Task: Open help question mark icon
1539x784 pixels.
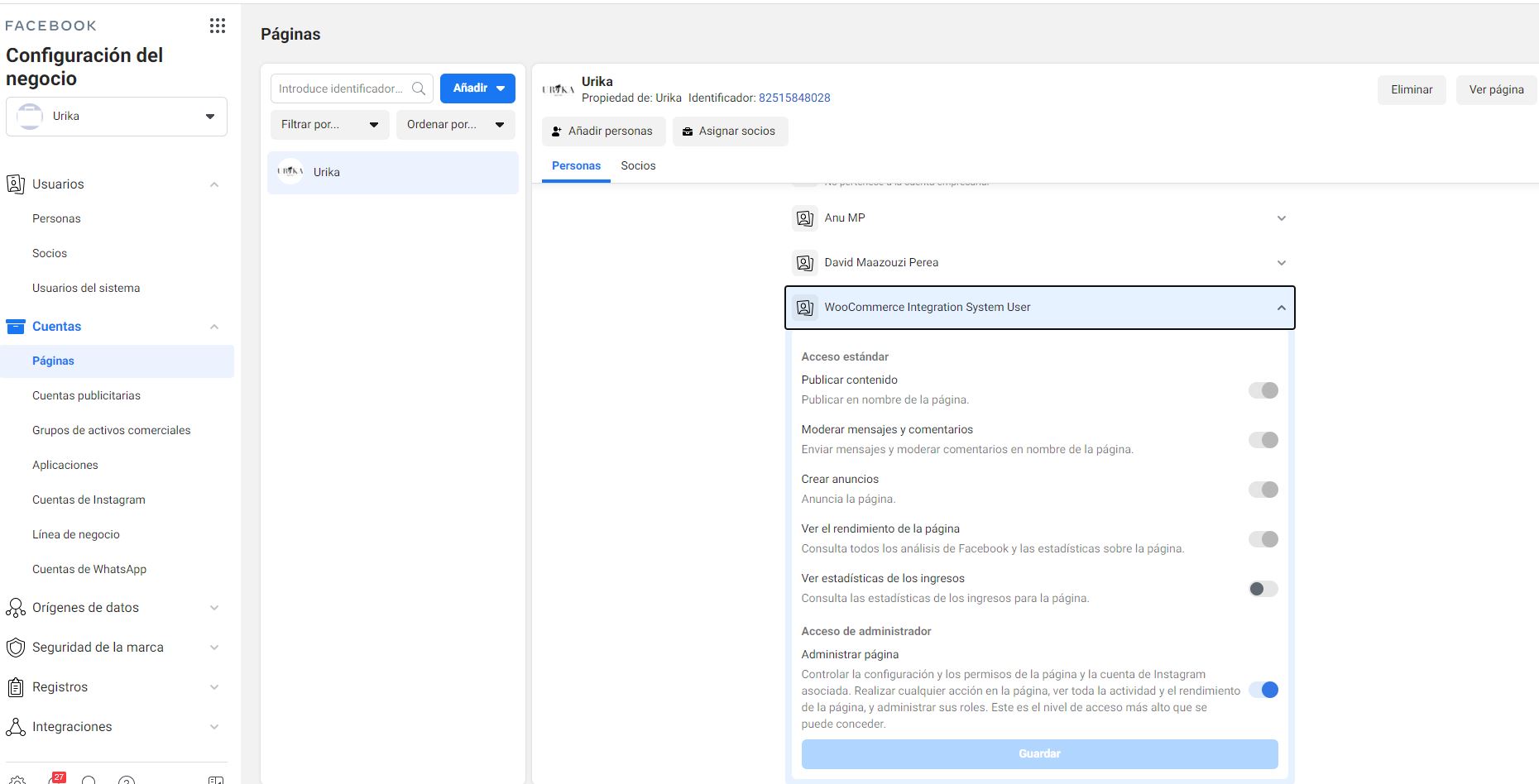Action: (x=127, y=780)
